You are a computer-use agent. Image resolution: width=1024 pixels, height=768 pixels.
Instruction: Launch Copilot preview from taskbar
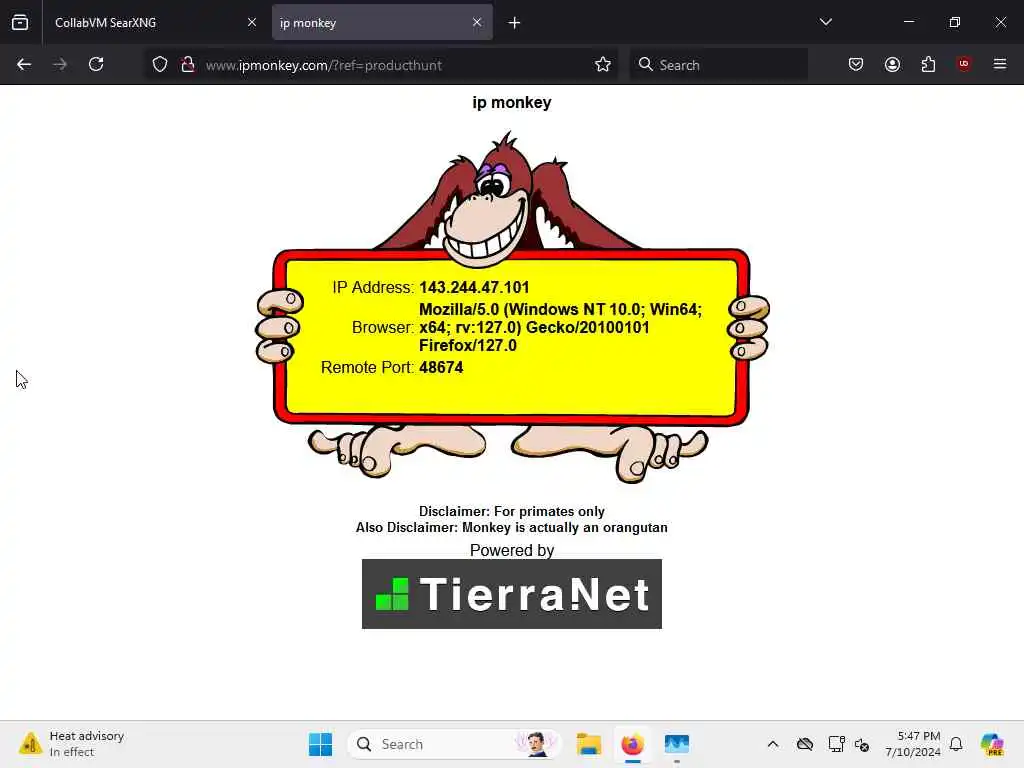pyautogui.click(x=992, y=744)
